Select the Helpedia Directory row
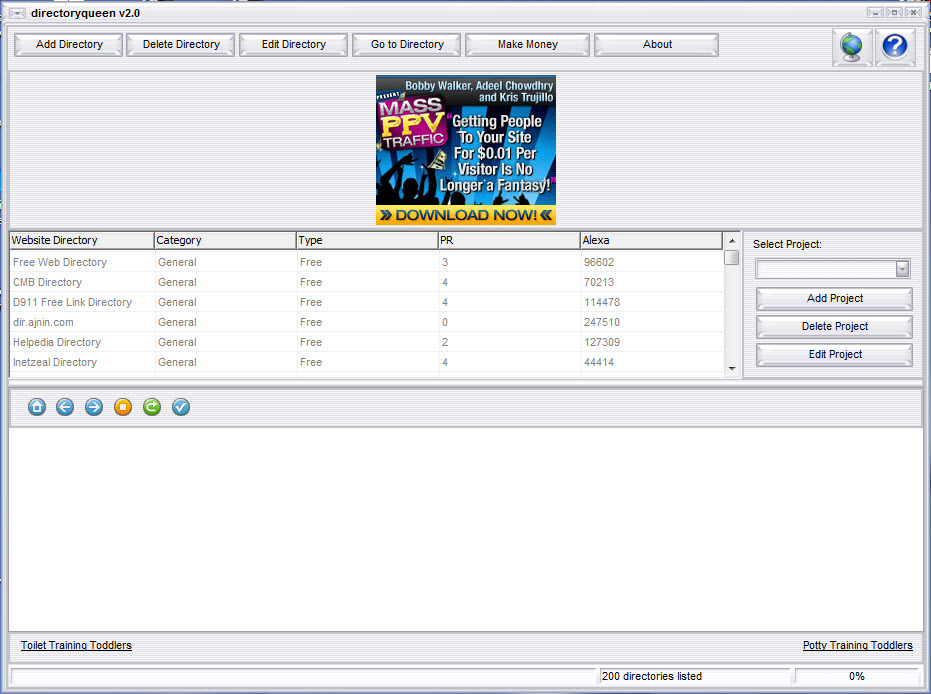 (366, 343)
